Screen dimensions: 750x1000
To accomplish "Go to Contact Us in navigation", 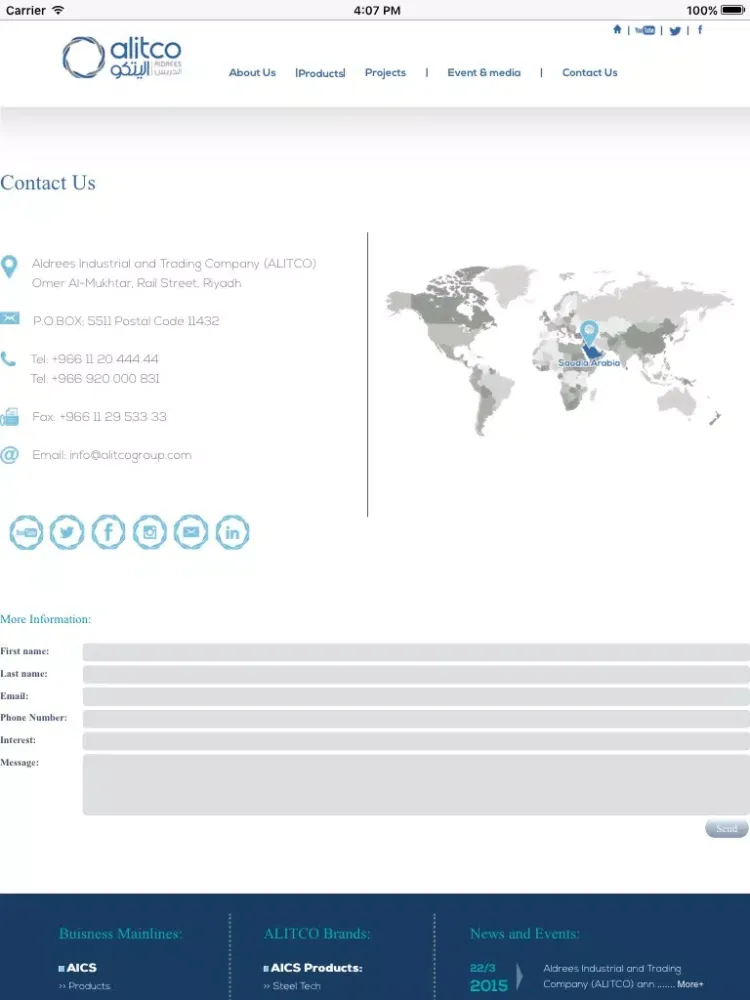I will (x=590, y=73).
